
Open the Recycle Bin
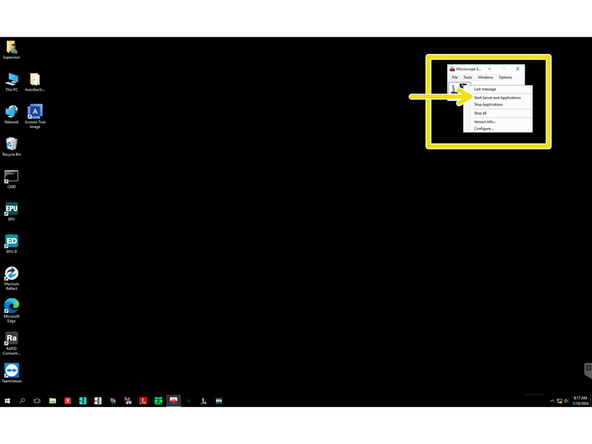click(11, 146)
